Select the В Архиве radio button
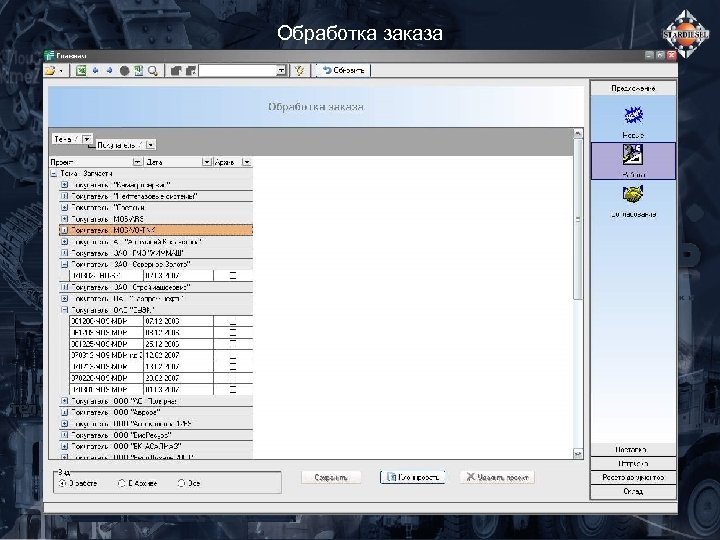The image size is (720, 540). [122, 483]
